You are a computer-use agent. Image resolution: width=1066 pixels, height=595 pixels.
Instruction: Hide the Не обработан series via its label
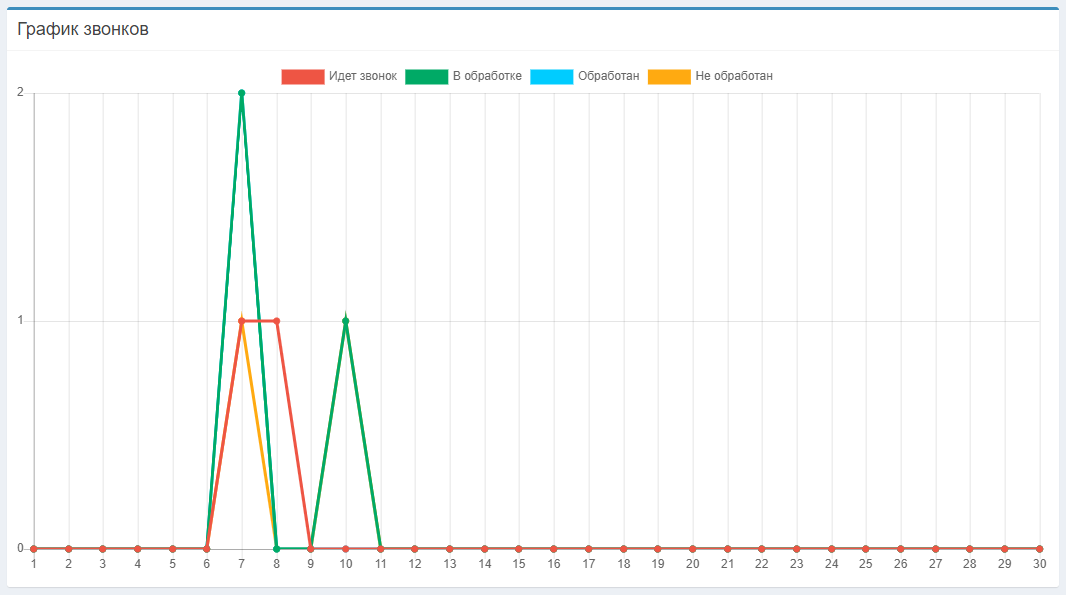[734, 76]
